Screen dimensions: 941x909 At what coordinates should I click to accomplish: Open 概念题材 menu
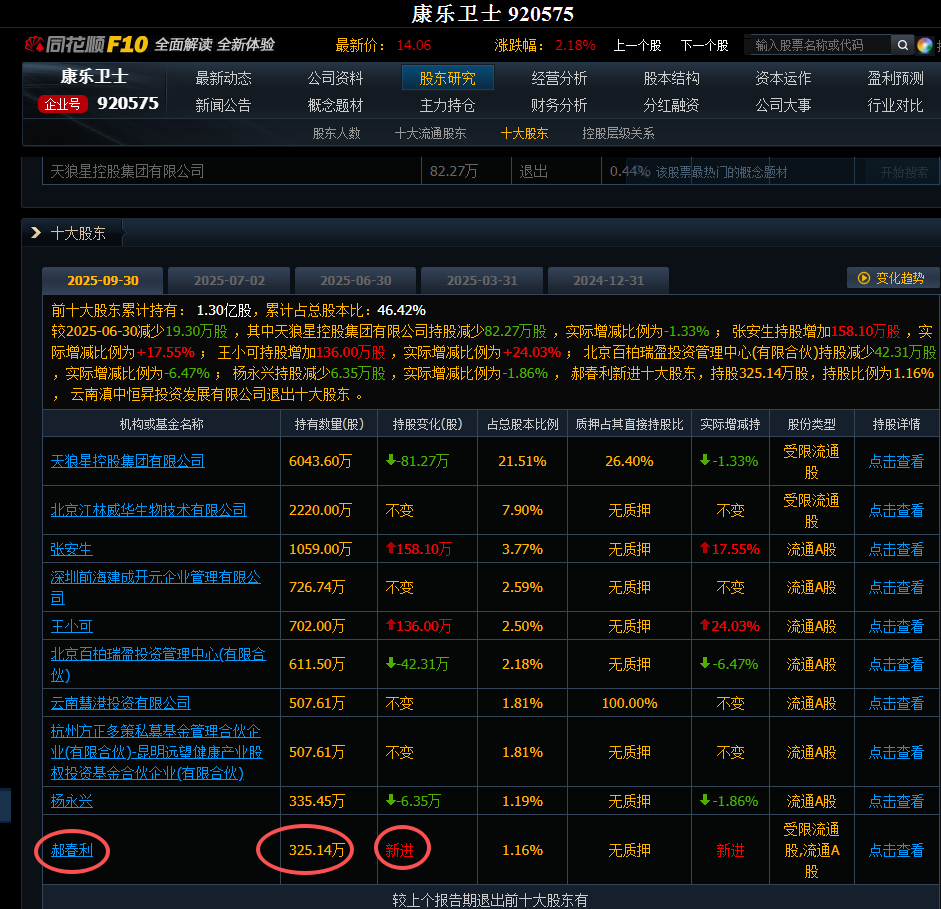tap(335, 105)
